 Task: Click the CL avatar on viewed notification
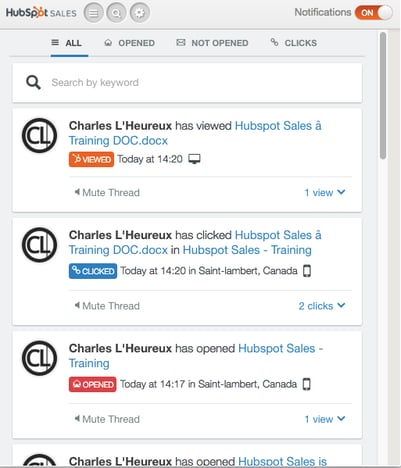[x=40, y=135]
